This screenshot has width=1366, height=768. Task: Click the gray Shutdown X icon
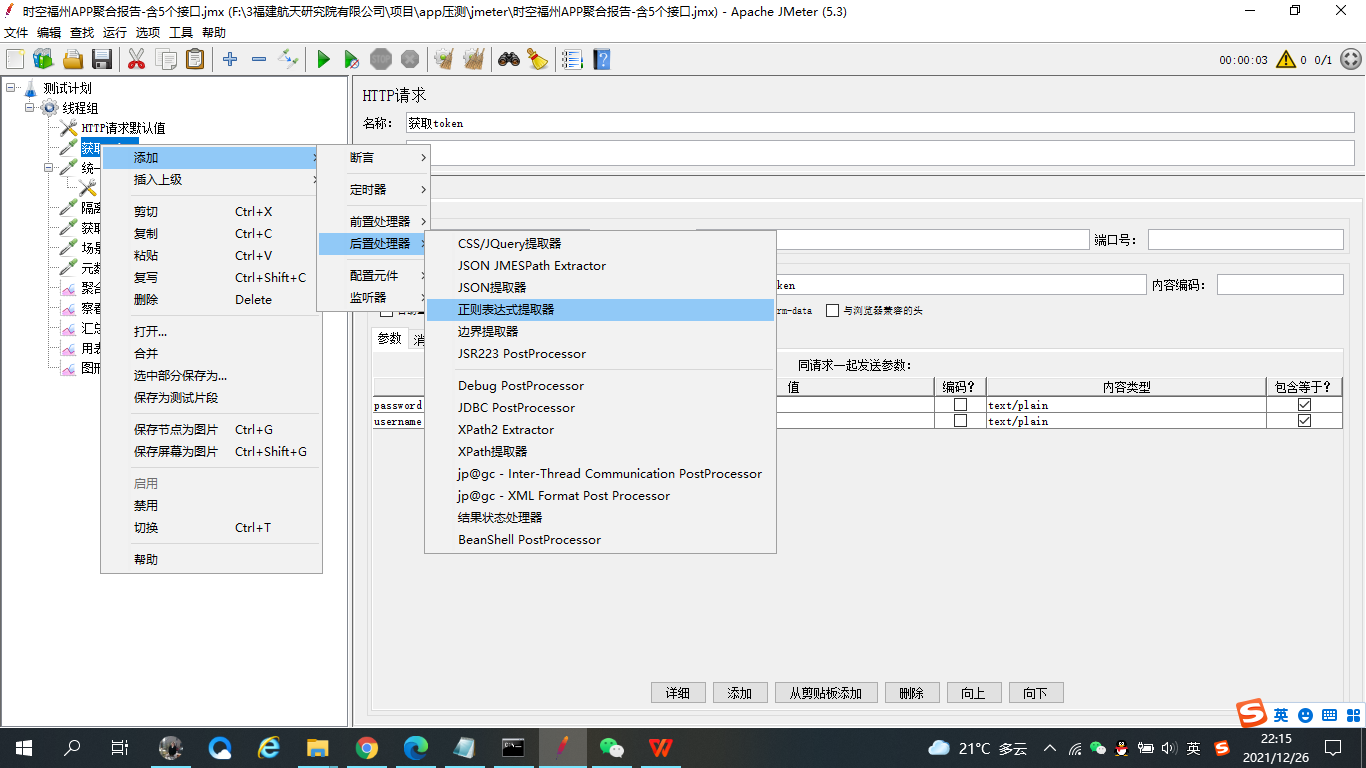pyautogui.click(x=410, y=60)
